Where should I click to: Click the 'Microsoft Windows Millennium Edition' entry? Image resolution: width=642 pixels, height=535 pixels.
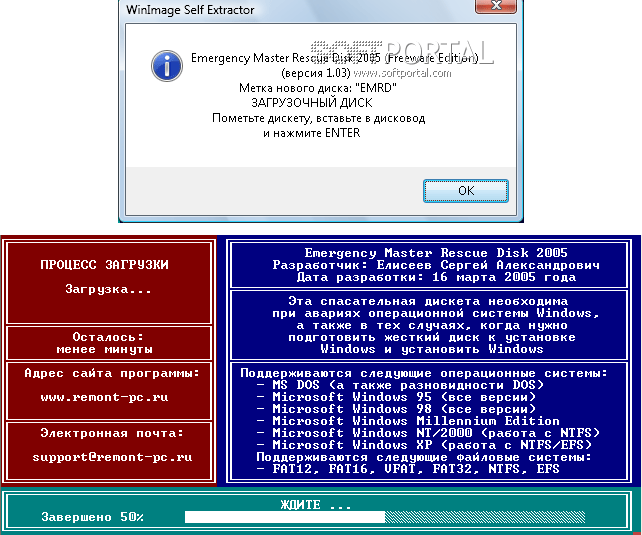(x=408, y=421)
